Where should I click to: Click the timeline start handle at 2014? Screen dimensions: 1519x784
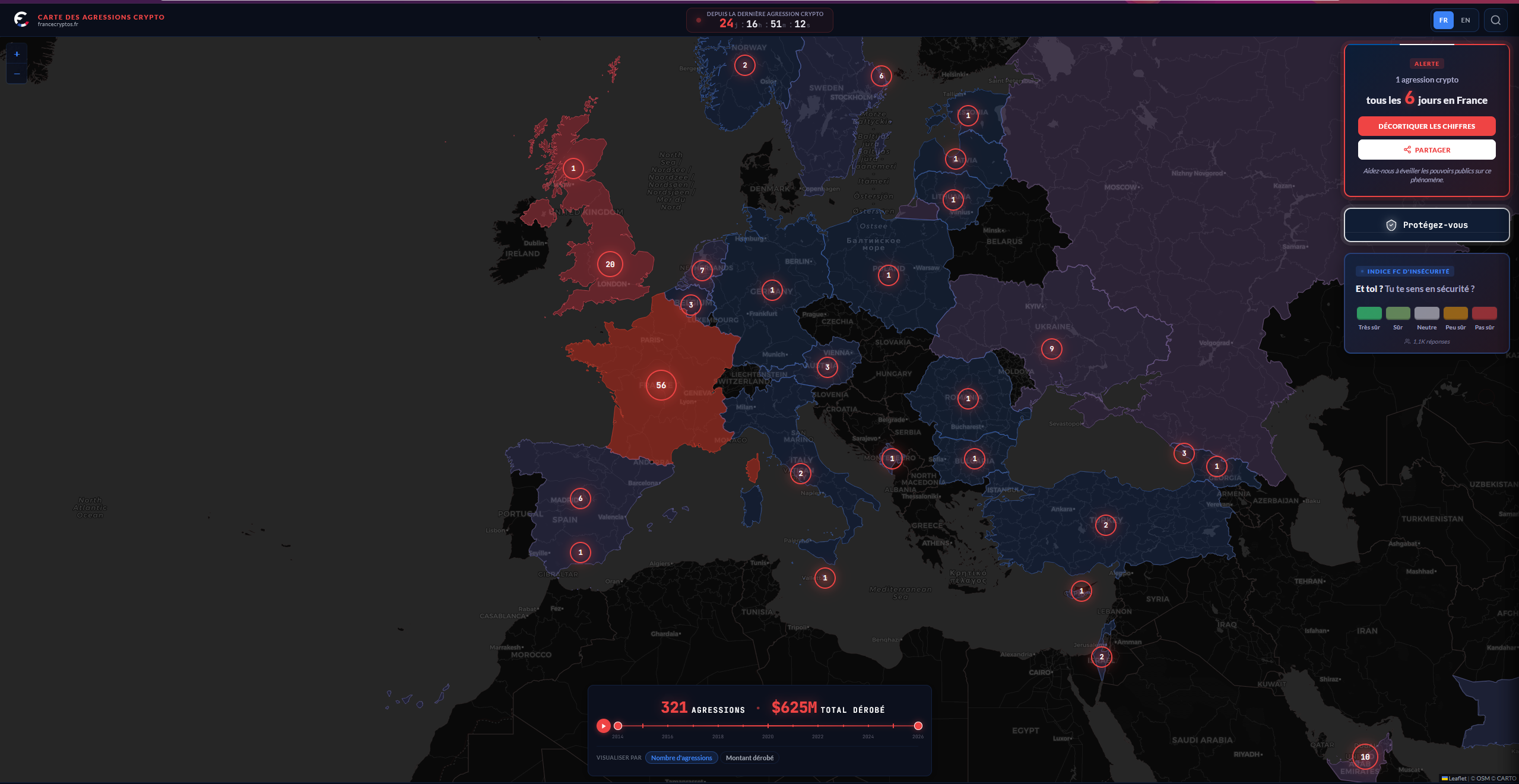618,726
